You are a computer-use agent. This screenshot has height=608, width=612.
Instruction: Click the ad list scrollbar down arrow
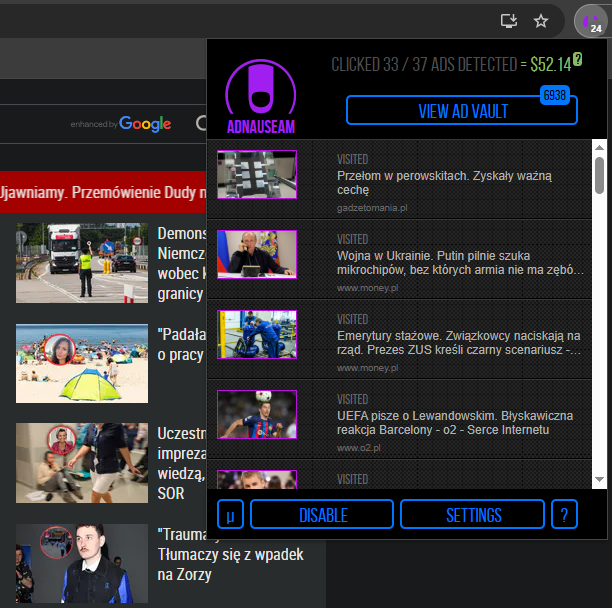pos(599,481)
